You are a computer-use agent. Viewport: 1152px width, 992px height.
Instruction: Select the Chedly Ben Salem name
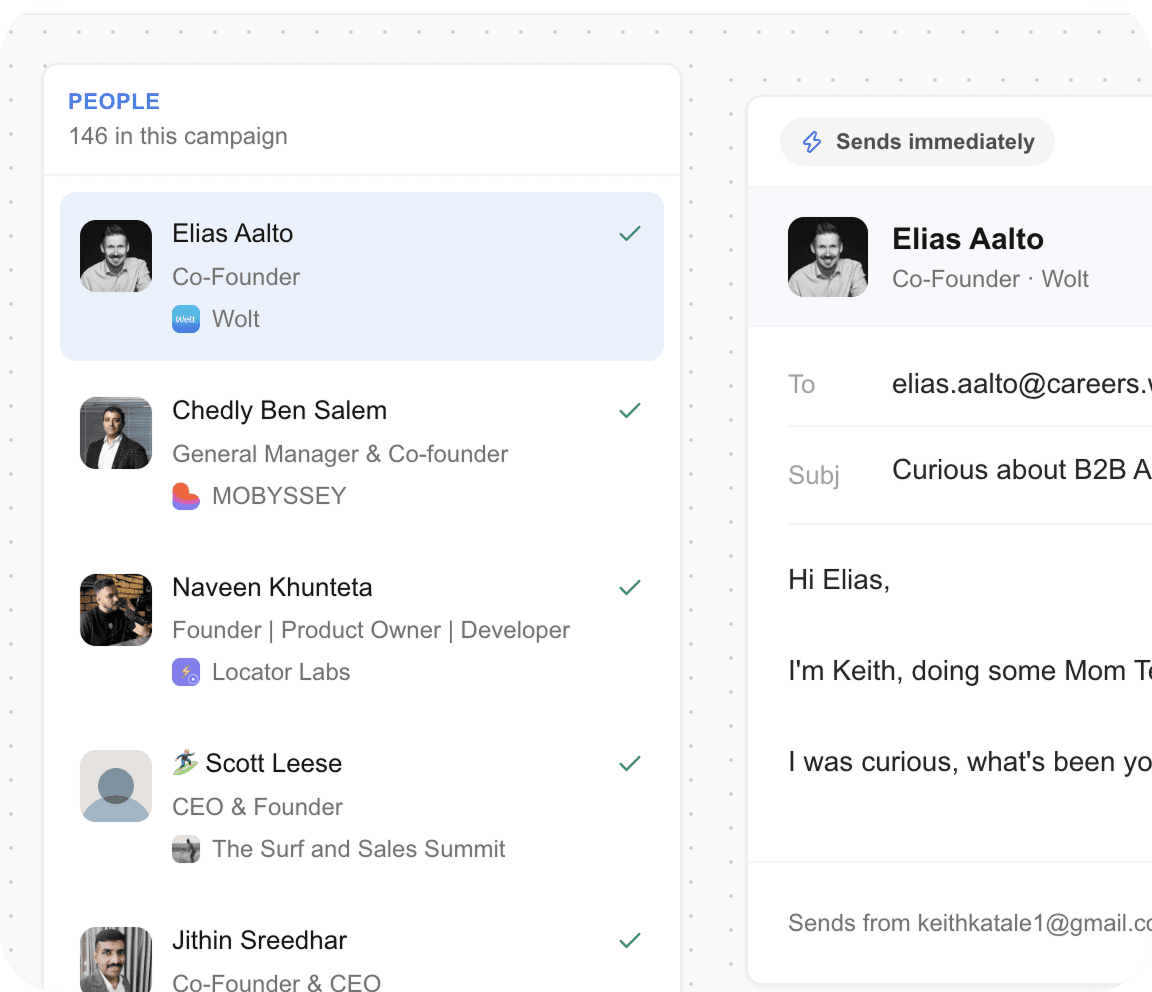pos(279,411)
